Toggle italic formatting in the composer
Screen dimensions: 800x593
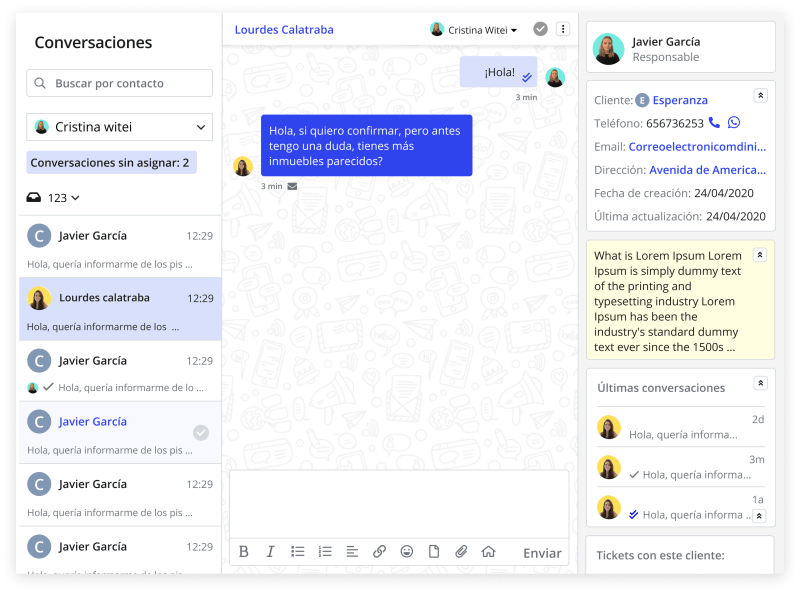pyautogui.click(x=271, y=552)
